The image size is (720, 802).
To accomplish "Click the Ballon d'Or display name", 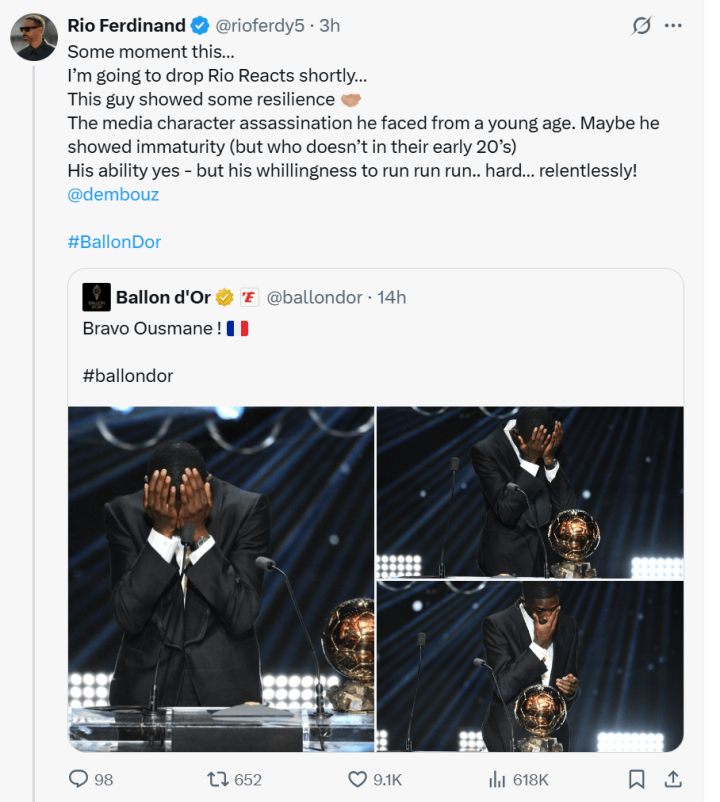I will (163, 297).
